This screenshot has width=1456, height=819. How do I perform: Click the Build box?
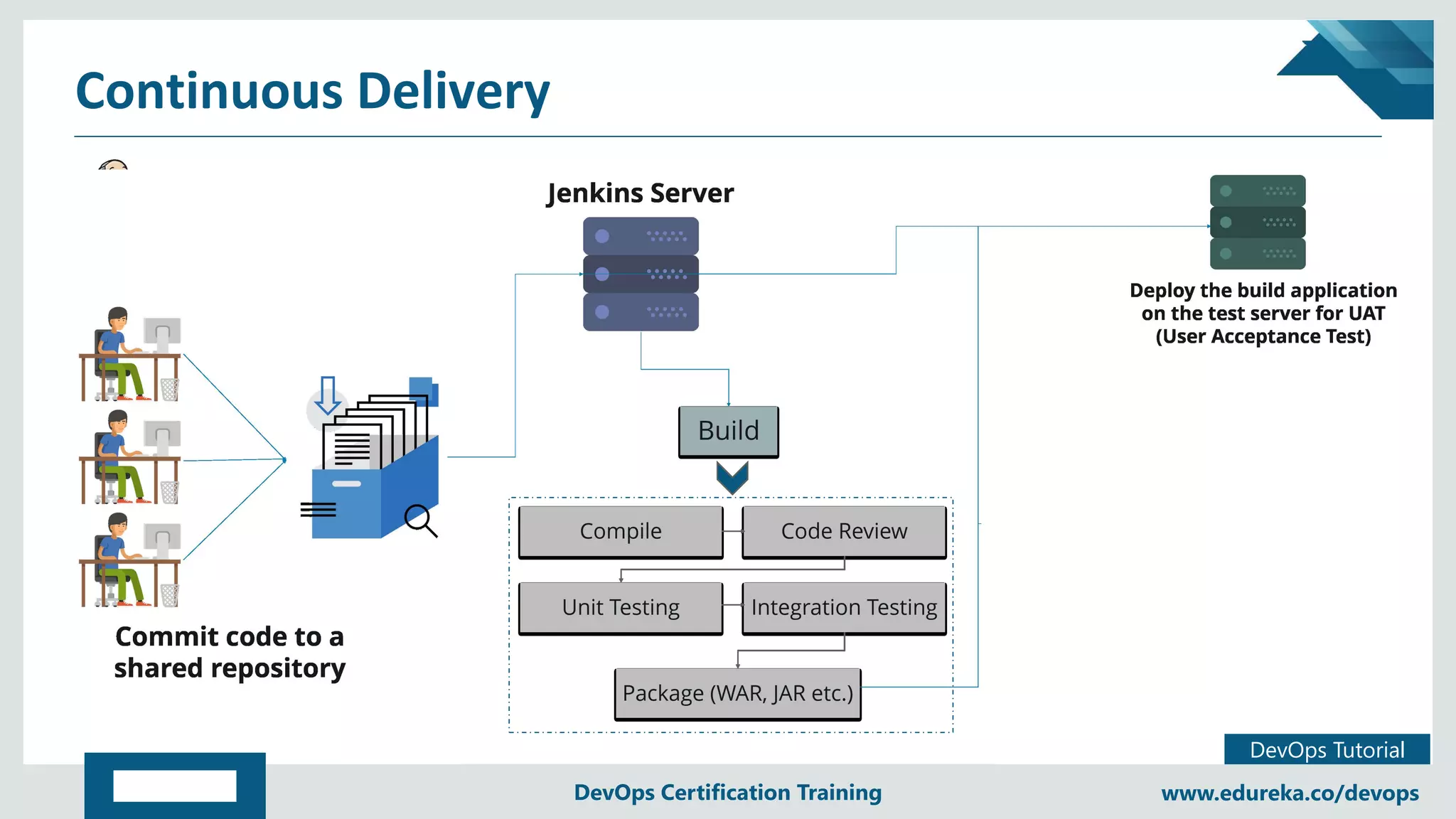[x=728, y=432]
